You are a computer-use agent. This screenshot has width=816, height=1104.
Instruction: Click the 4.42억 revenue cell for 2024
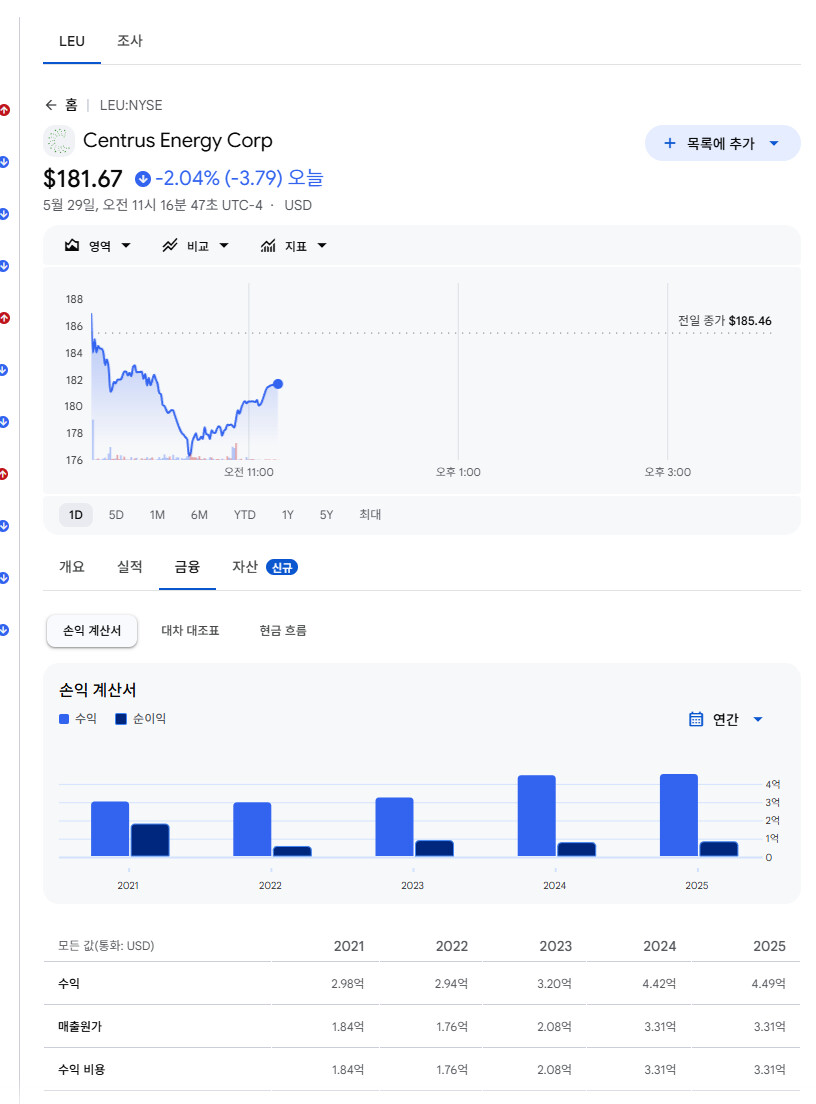659,984
